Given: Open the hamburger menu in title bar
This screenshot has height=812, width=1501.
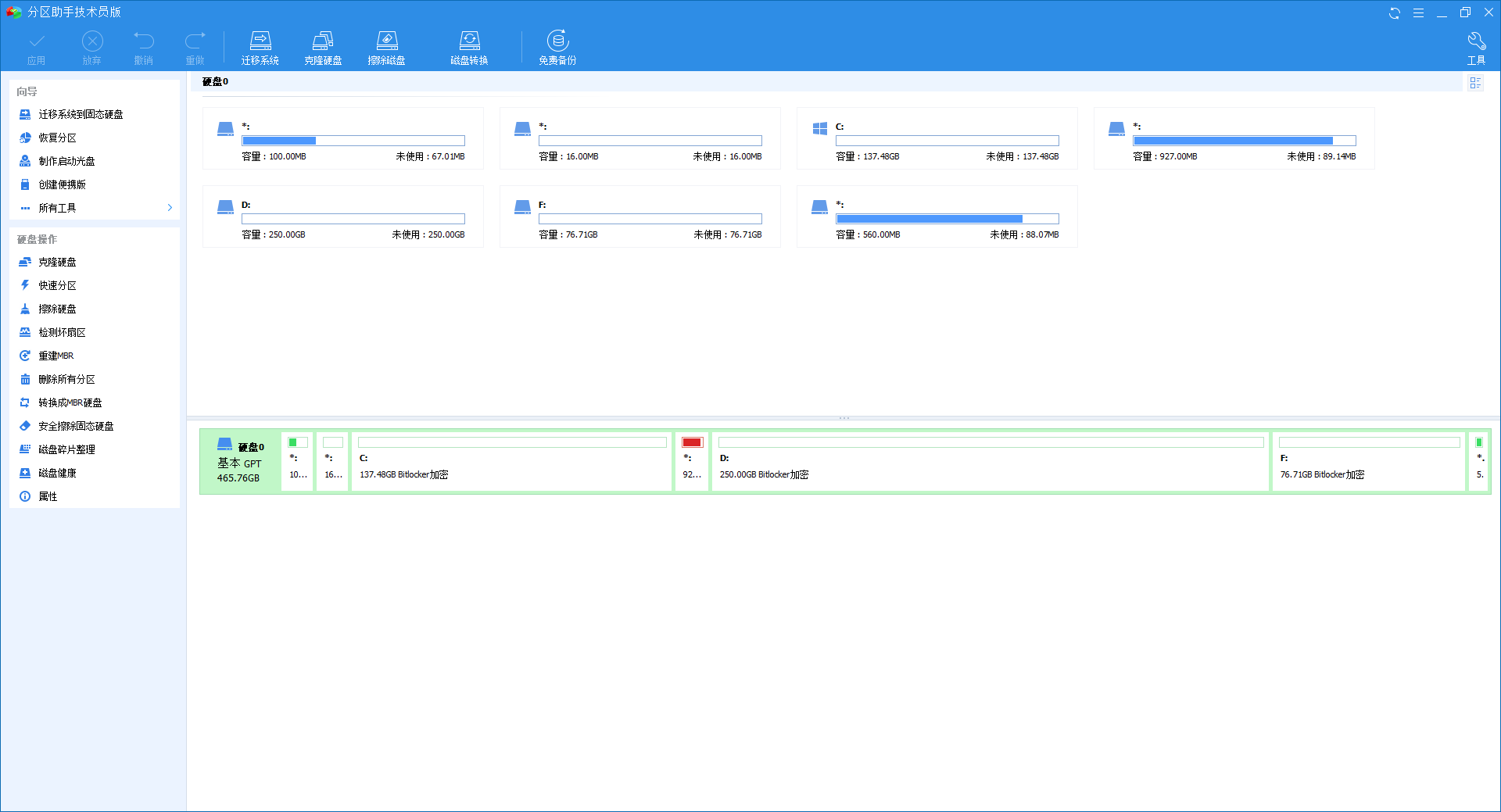Looking at the screenshot, I should click(x=1418, y=13).
